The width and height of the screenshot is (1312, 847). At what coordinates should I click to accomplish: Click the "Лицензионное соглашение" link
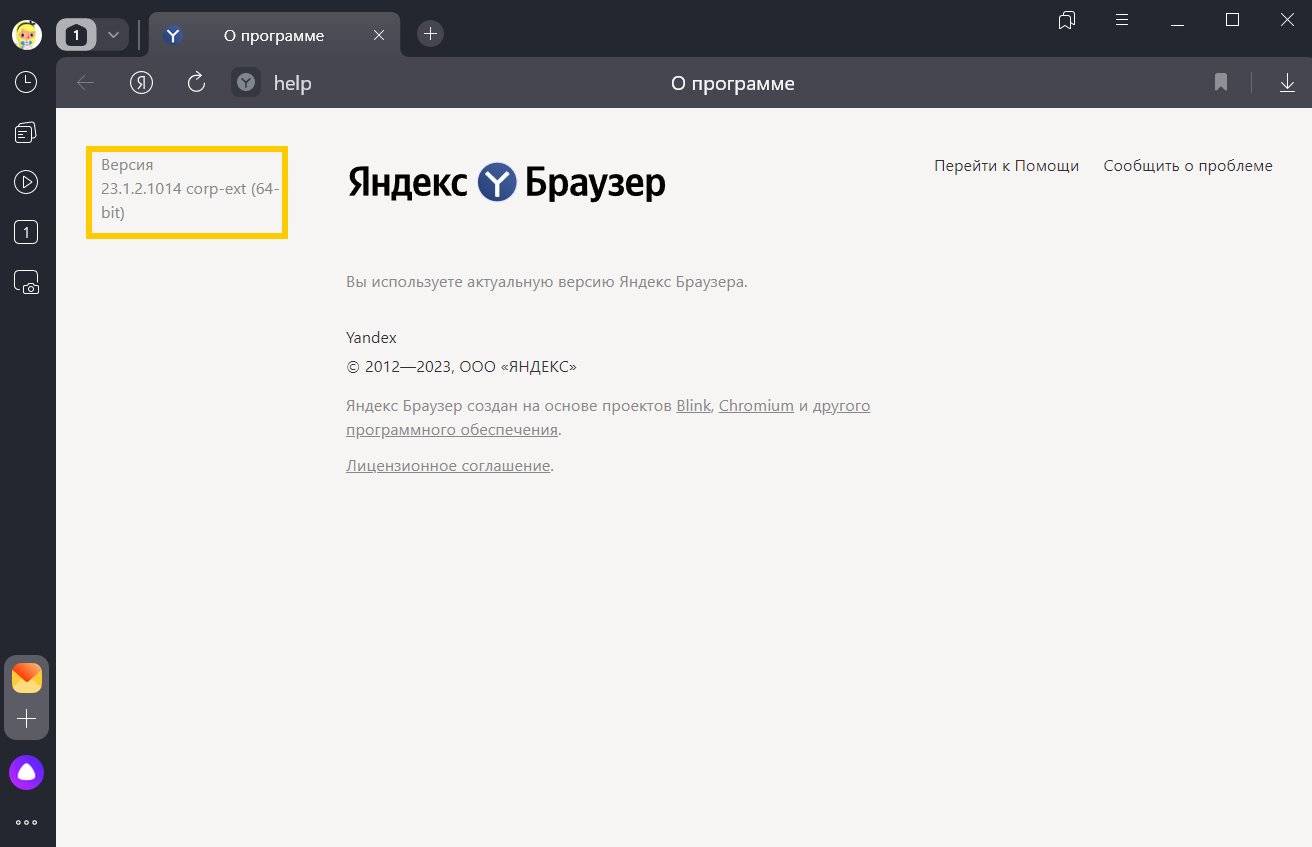tap(448, 466)
